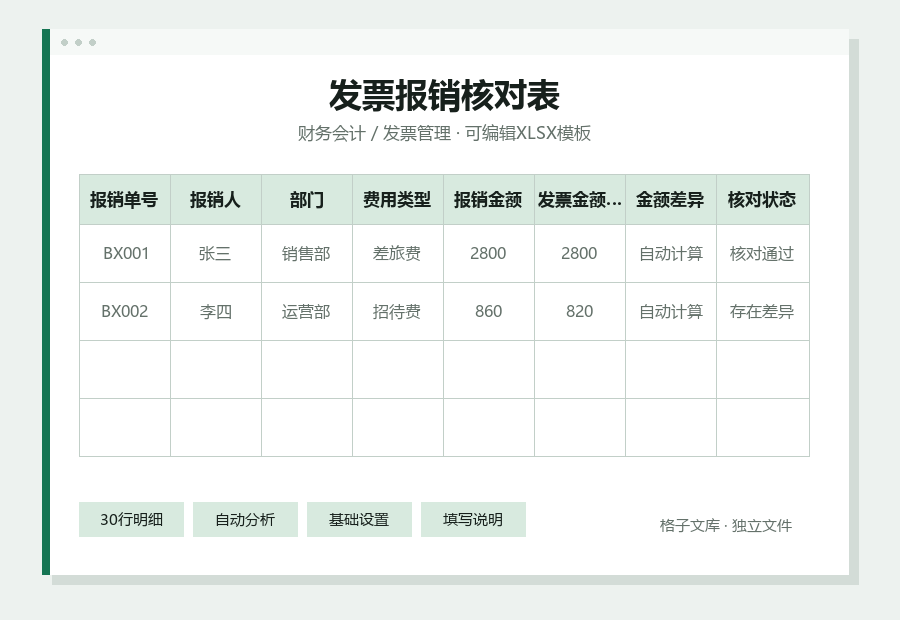Select the 销售部 cell
This screenshot has width=900, height=620.
[x=307, y=253]
